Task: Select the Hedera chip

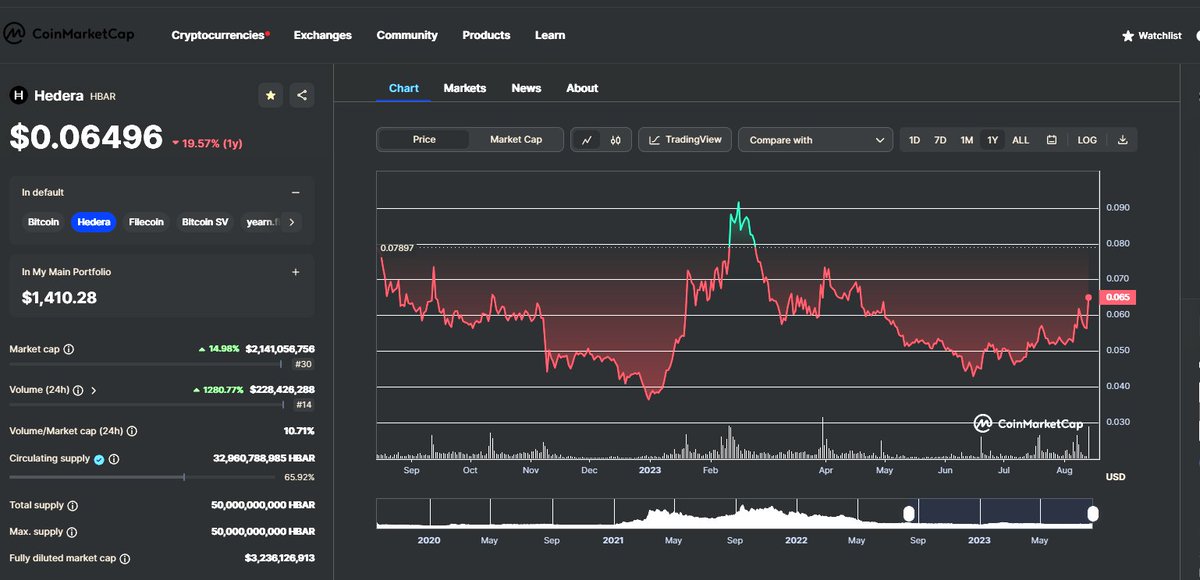Action: 94,222
